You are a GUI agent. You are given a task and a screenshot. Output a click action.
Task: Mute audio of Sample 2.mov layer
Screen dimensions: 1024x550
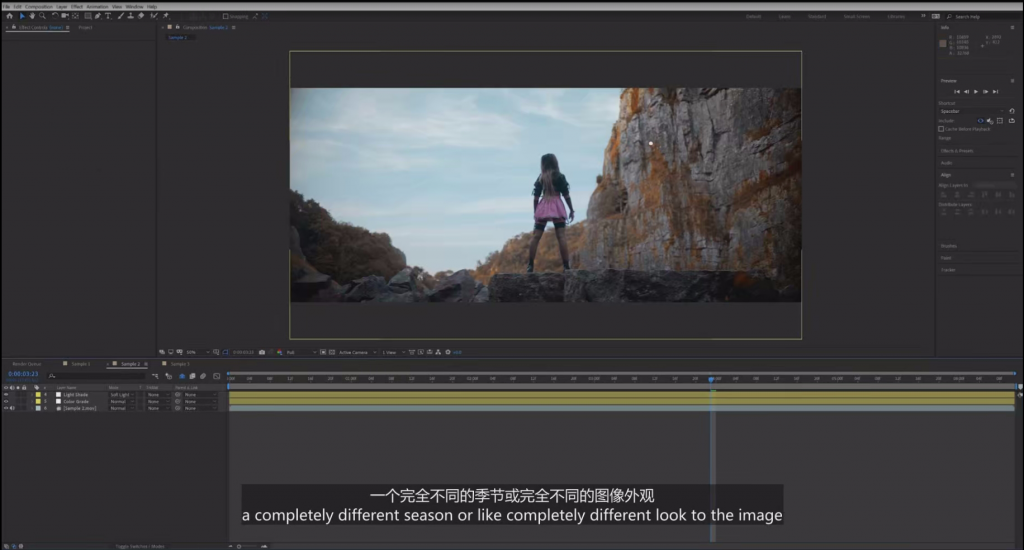[12, 408]
